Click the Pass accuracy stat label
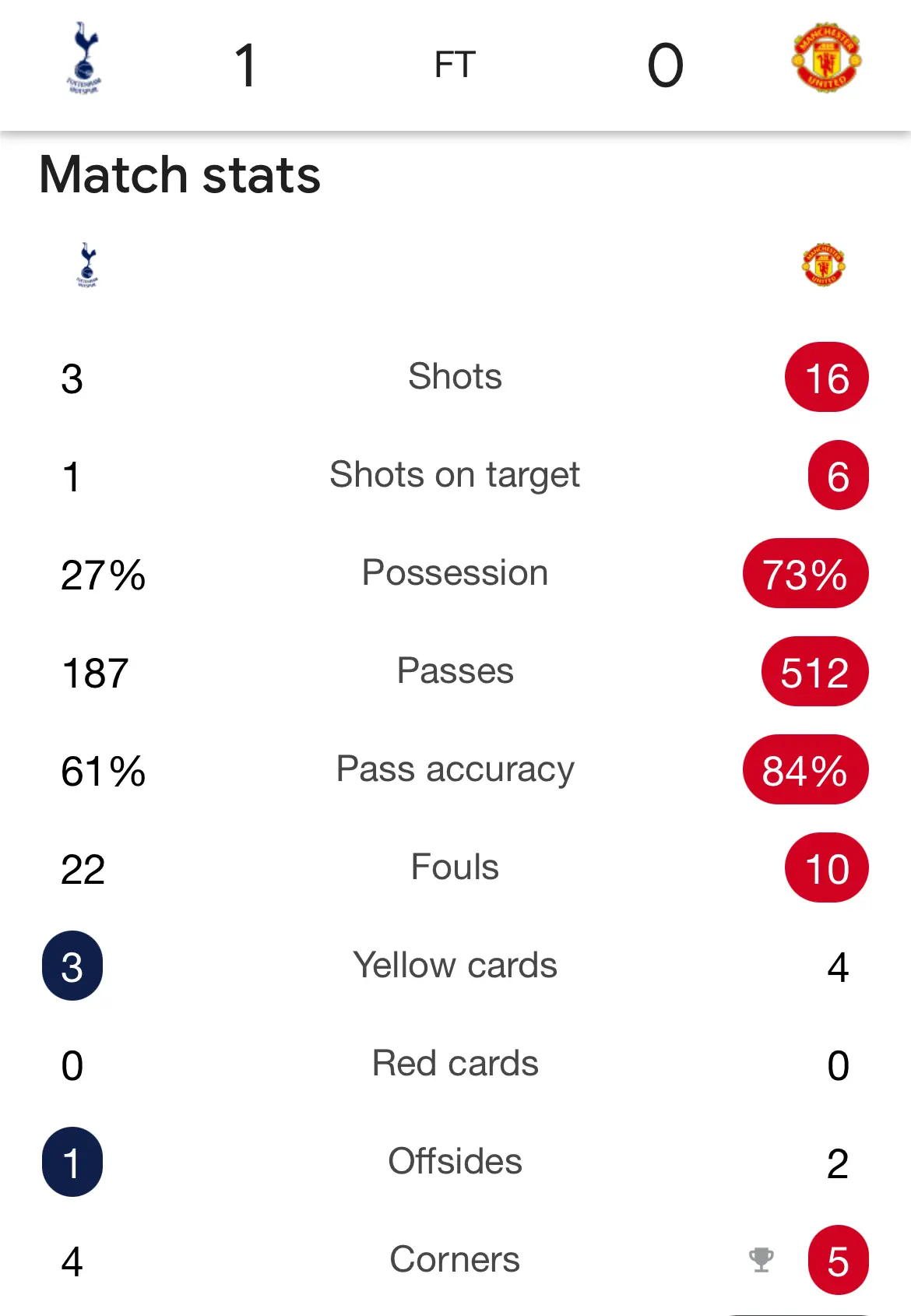The width and height of the screenshot is (911, 1316). click(x=455, y=769)
